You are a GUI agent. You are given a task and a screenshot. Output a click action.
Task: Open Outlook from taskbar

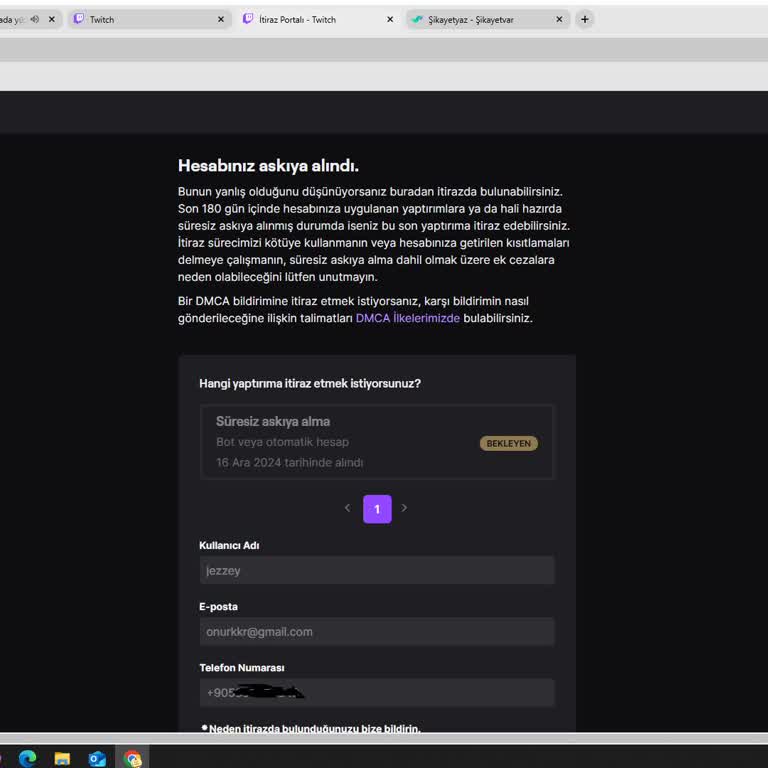pos(97,758)
